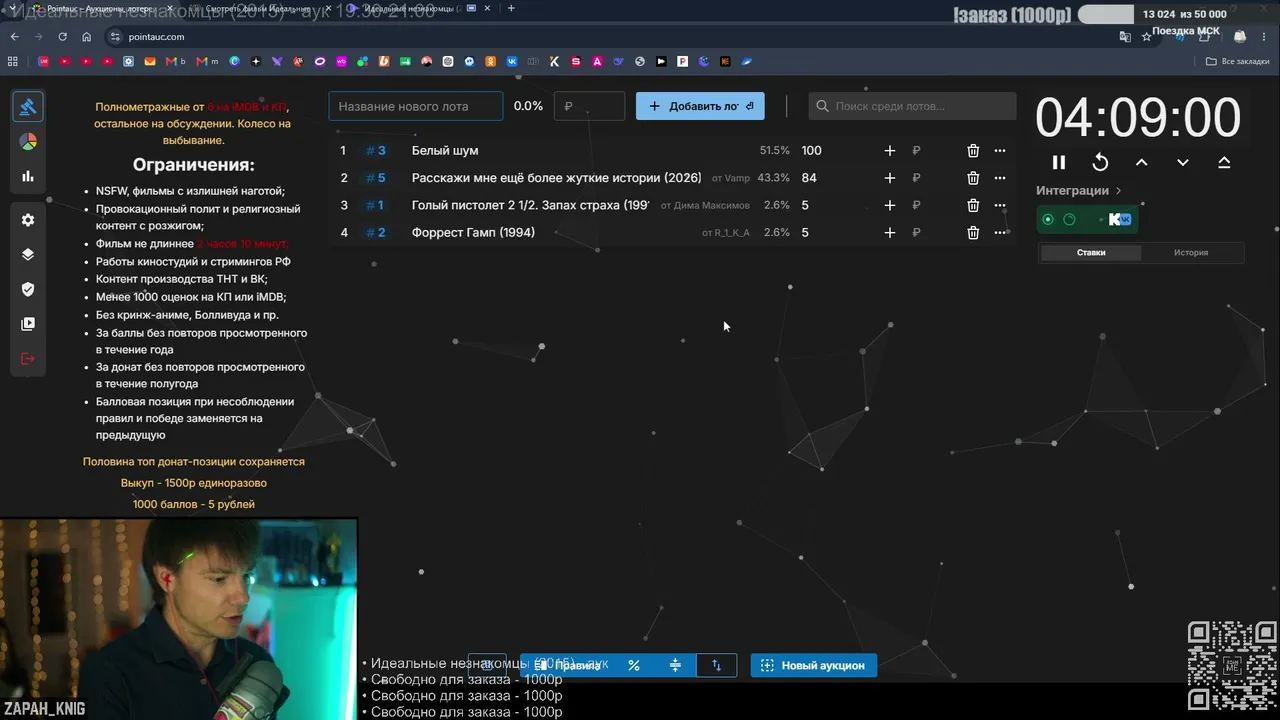Delete the Расскажи мне ещё lot

point(973,178)
